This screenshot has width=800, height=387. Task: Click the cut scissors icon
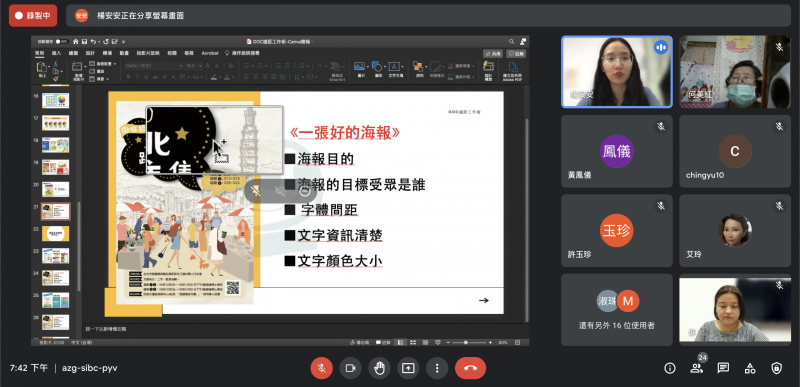55,64
